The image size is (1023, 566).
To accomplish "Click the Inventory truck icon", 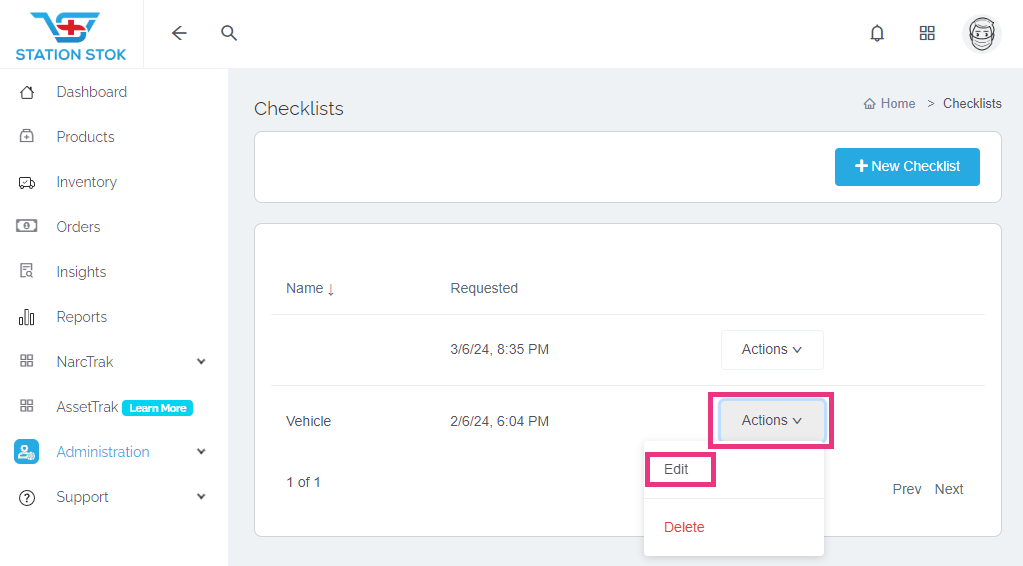I will click(27, 182).
